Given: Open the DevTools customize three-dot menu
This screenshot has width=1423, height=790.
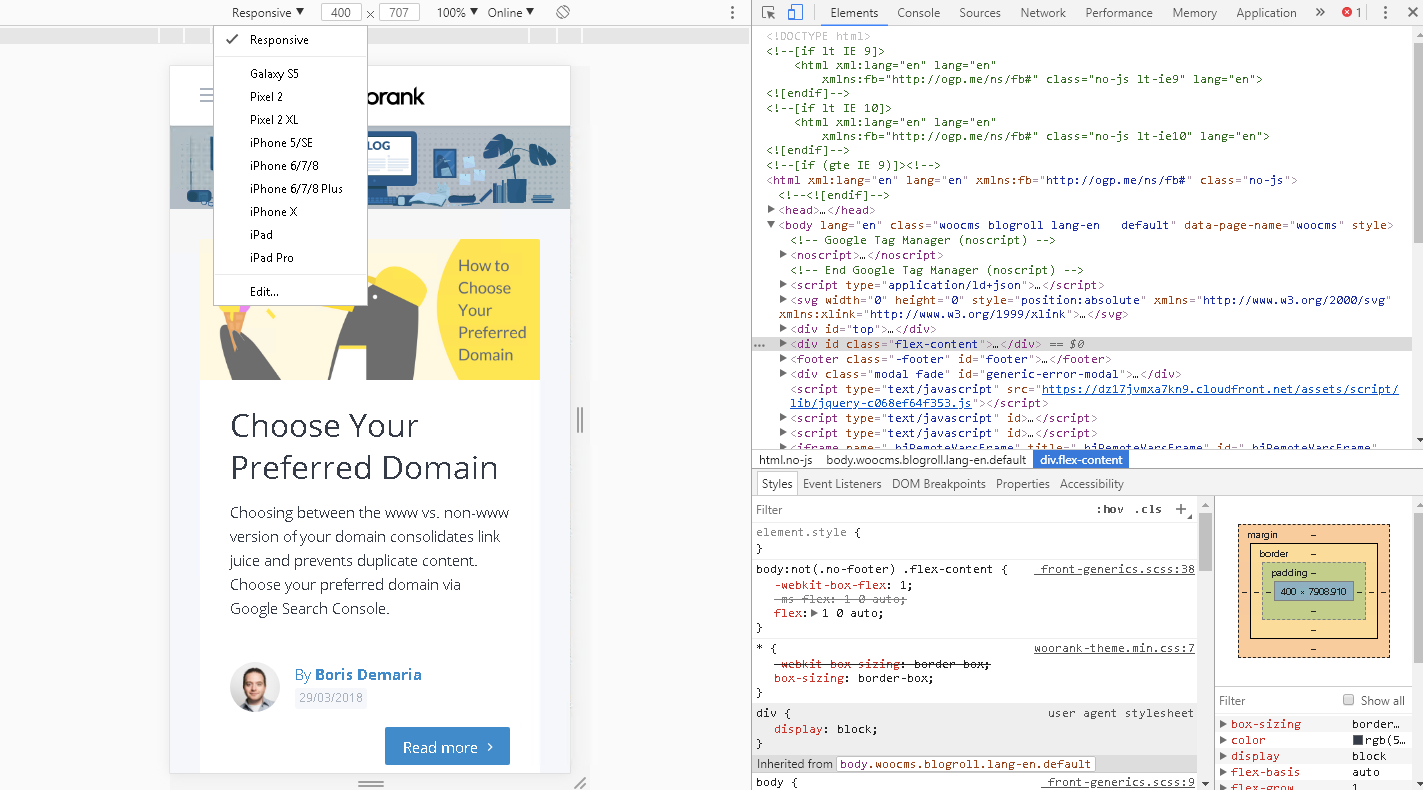Looking at the screenshot, I should tap(1385, 12).
